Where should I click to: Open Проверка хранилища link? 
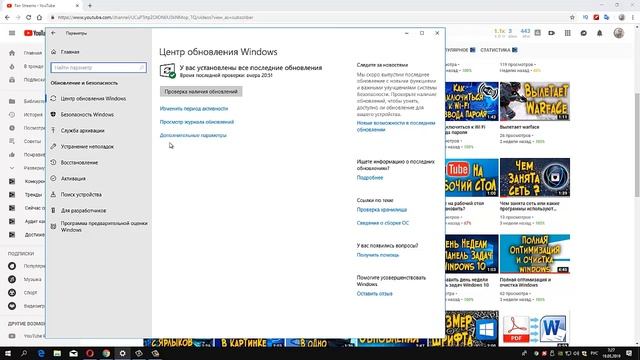pyautogui.click(x=382, y=209)
